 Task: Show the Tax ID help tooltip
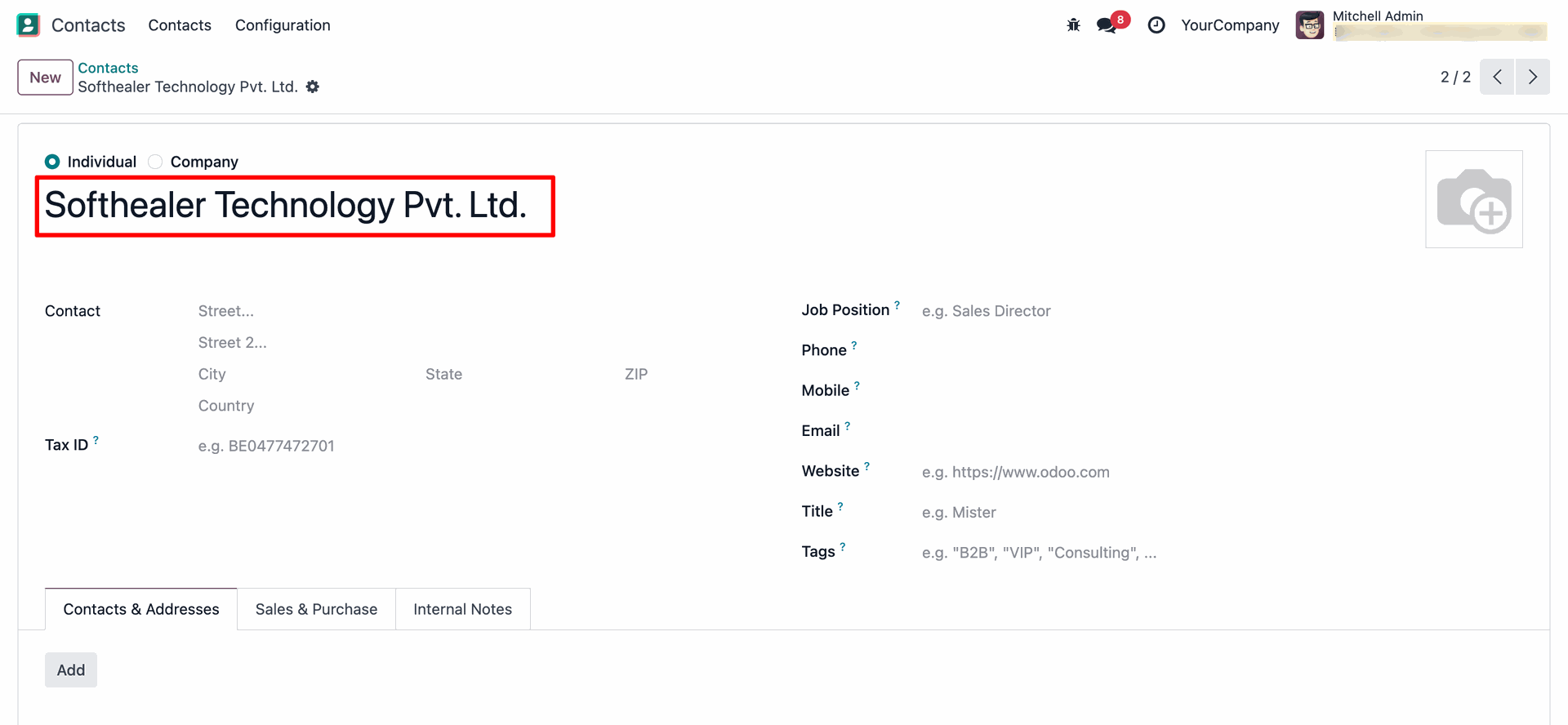tap(96, 440)
